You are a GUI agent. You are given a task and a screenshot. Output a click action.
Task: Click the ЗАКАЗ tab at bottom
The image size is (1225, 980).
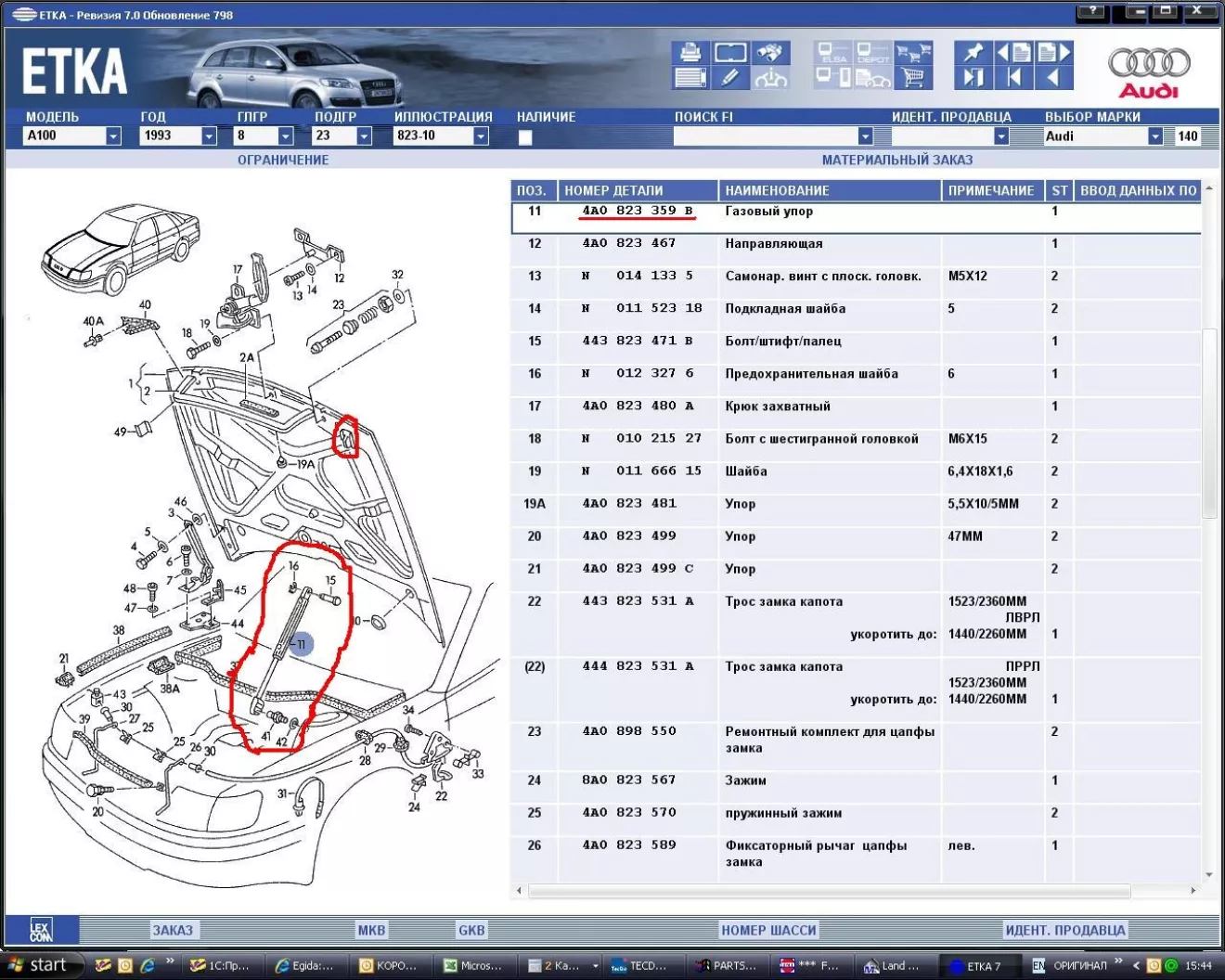click(173, 930)
